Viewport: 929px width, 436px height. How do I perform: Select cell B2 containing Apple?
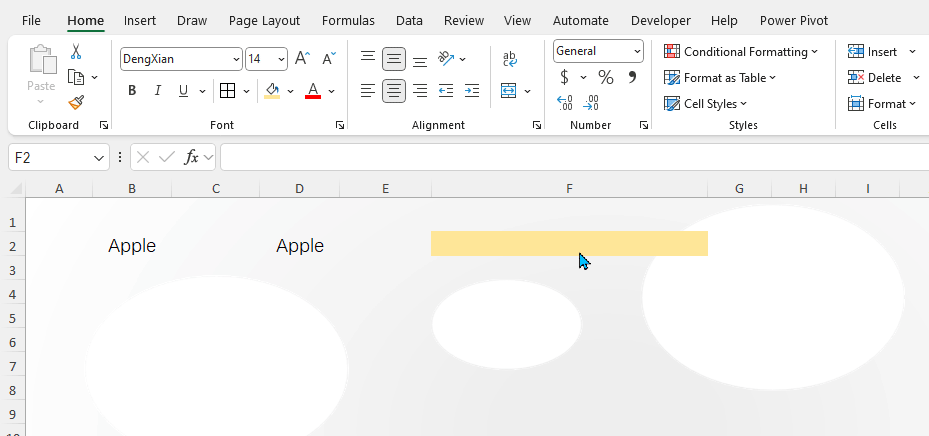(x=132, y=245)
